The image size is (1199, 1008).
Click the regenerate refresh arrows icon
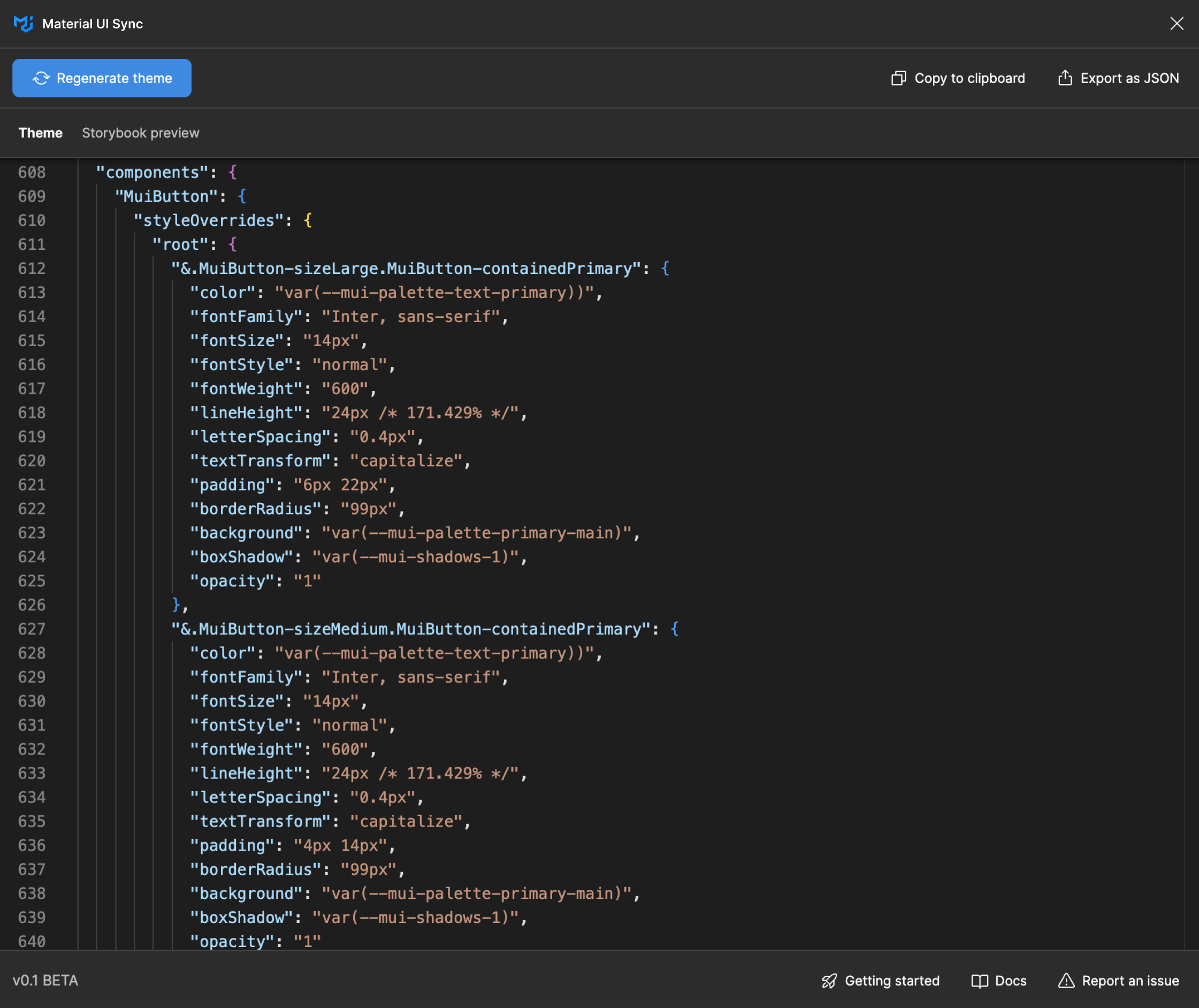tap(41, 78)
